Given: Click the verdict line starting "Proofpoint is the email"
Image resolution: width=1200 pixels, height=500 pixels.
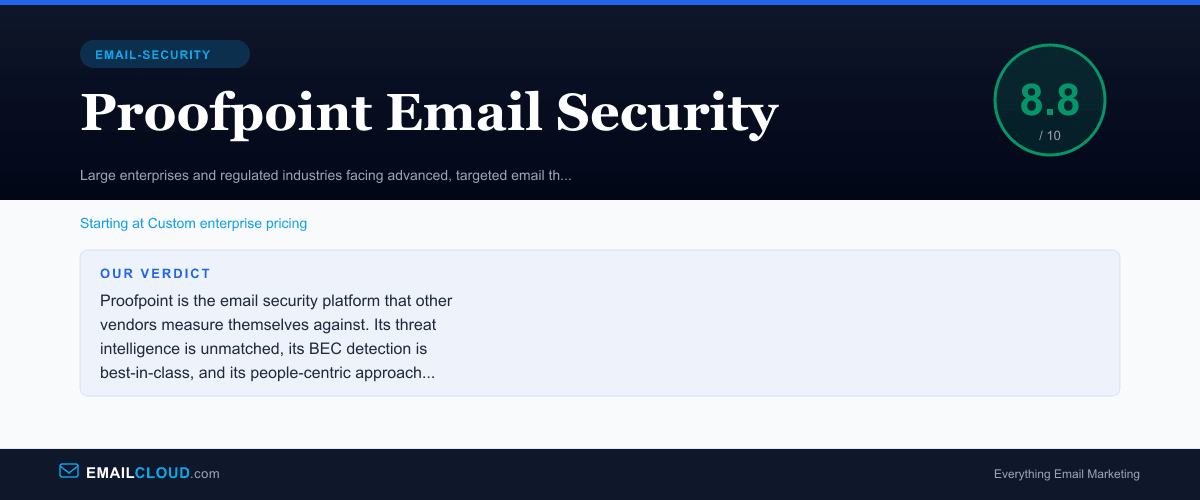Looking at the screenshot, I should click(276, 300).
